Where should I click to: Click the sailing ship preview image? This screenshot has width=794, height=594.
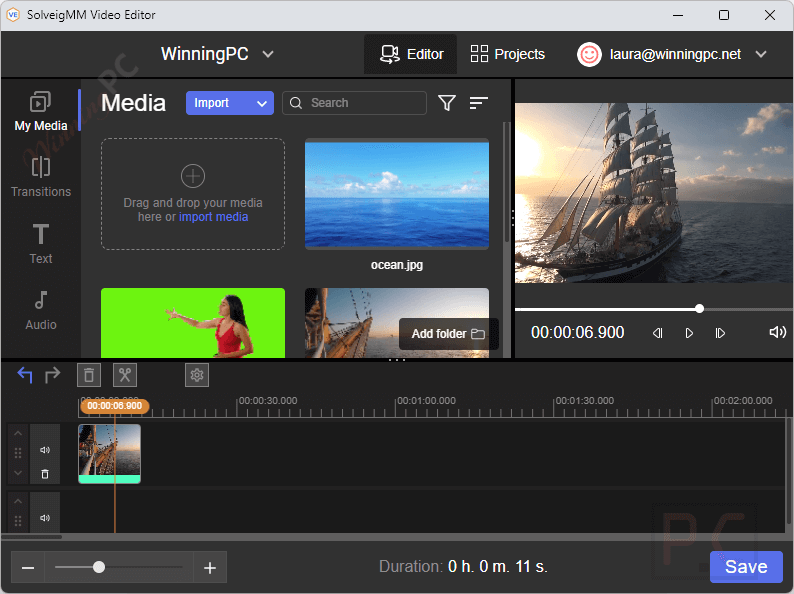[x=653, y=193]
